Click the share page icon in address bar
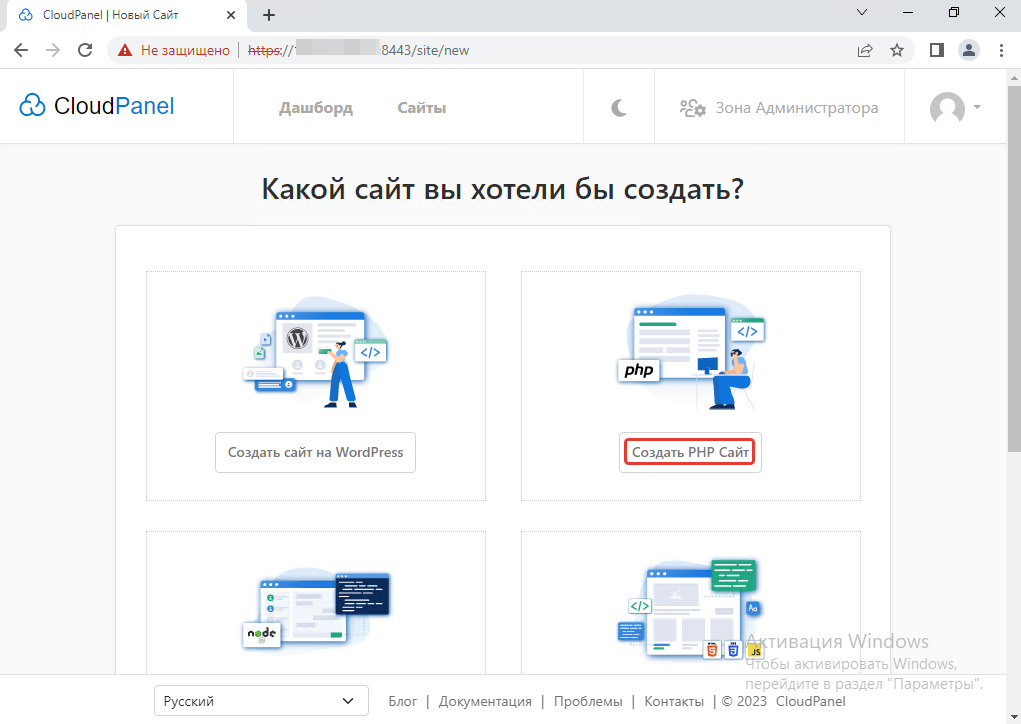This screenshot has width=1021, height=724. (865, 50)
